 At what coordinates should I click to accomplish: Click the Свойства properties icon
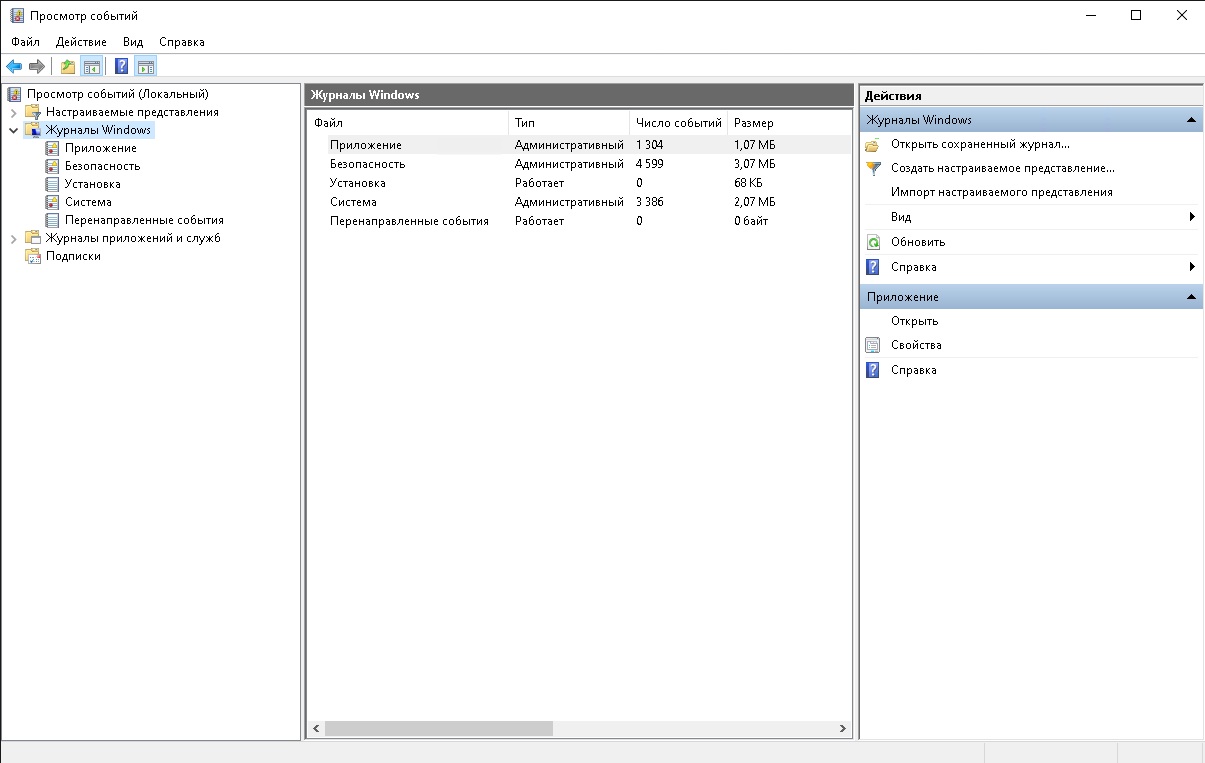pos(873,345)
